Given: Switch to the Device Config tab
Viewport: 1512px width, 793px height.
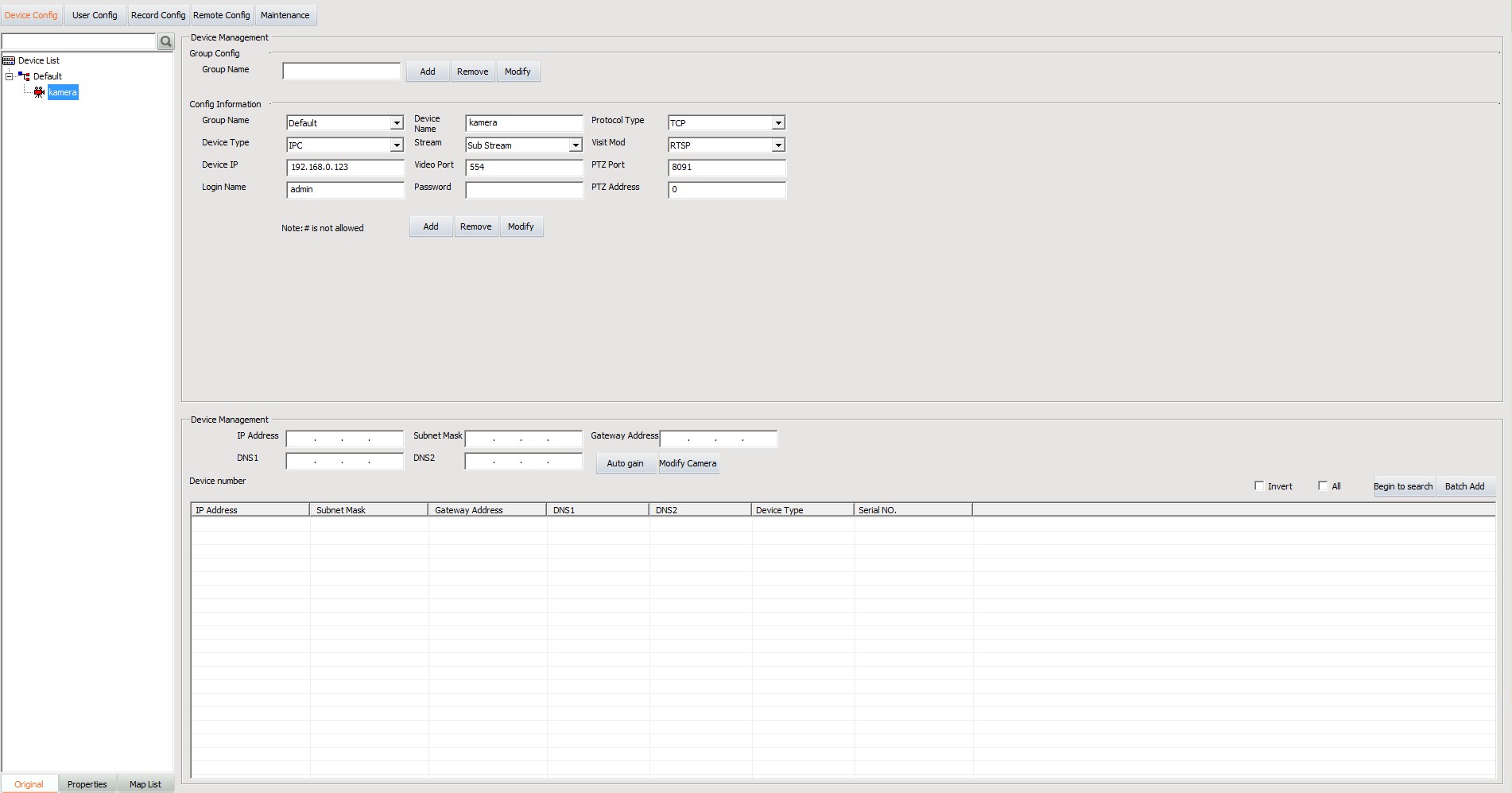Looking at the screenshot, I should point(31,15).
